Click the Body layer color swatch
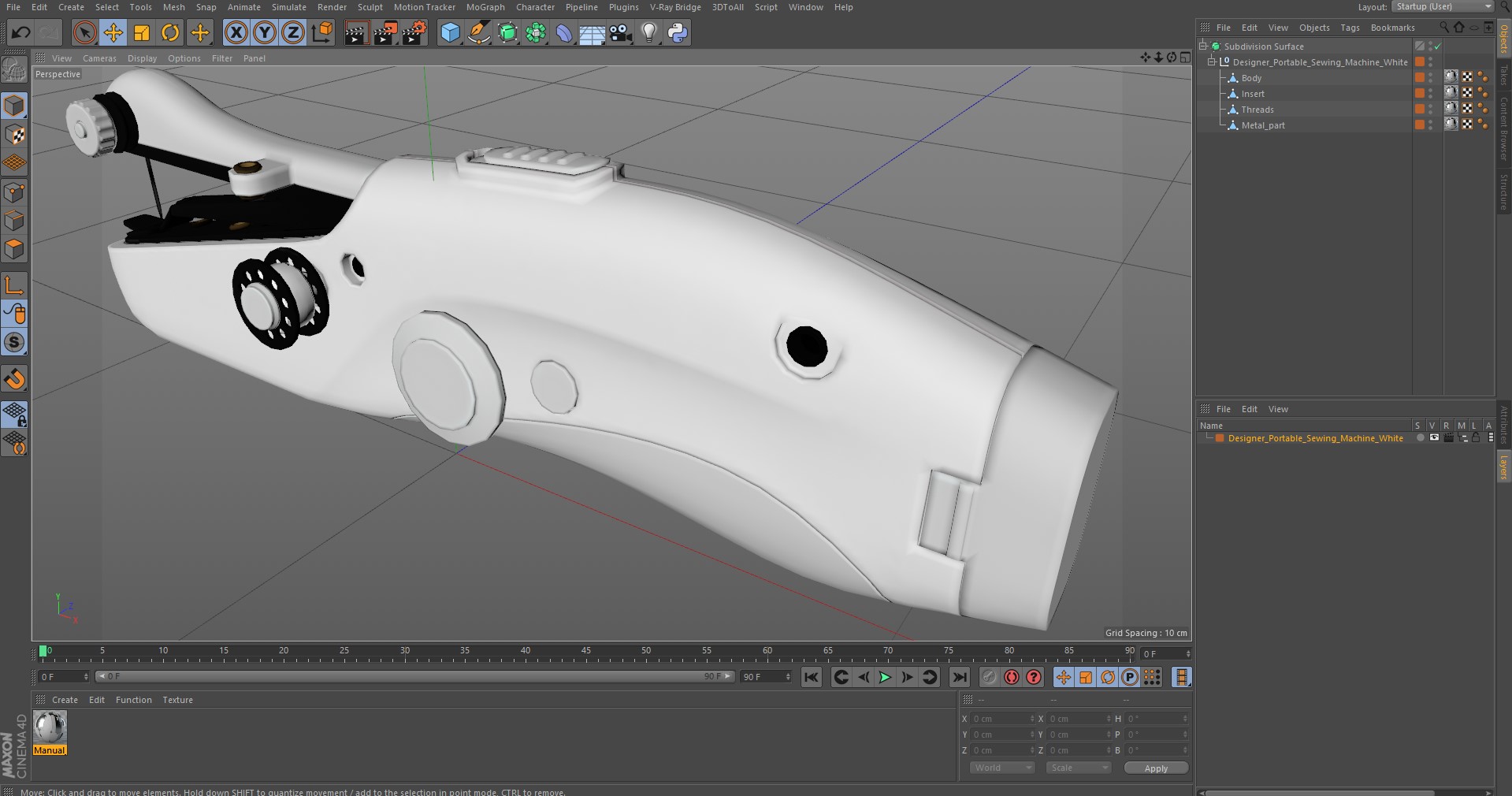 click(1420, 77)
